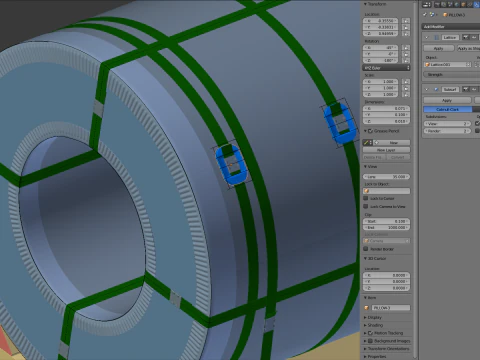Toggle Lock to Cursor checkbox

click(366, 198)
